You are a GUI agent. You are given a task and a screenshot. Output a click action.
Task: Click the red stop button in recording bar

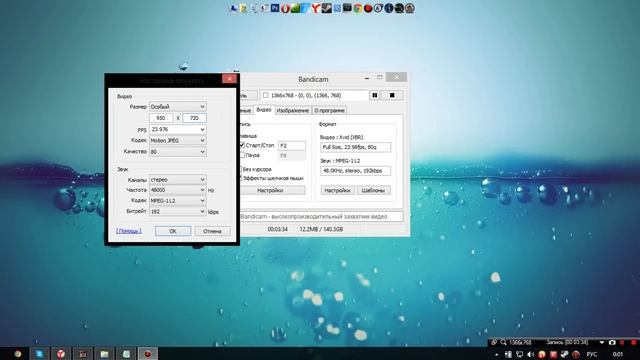coord(633,342)
